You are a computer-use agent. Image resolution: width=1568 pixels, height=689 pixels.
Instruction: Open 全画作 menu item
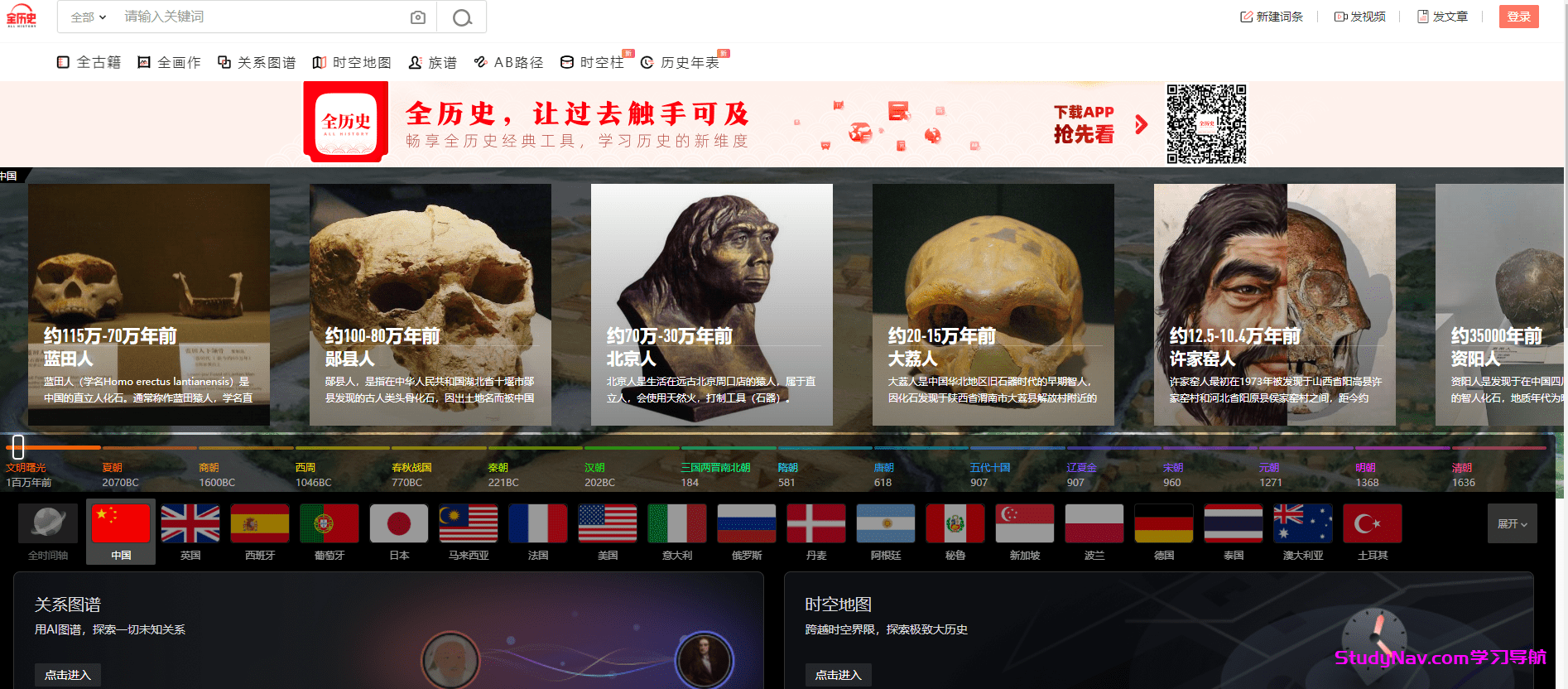169,62
